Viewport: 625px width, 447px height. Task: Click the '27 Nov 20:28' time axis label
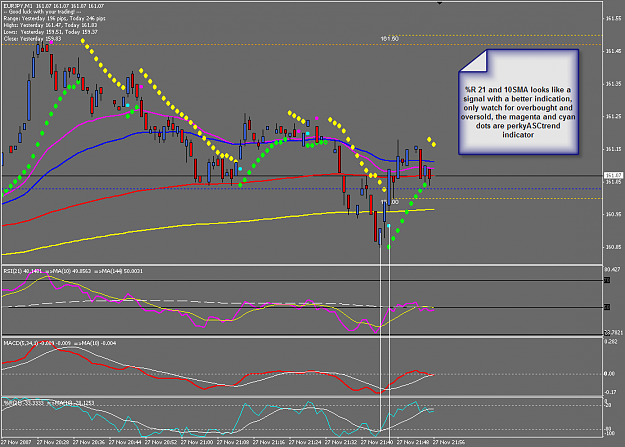53,442
